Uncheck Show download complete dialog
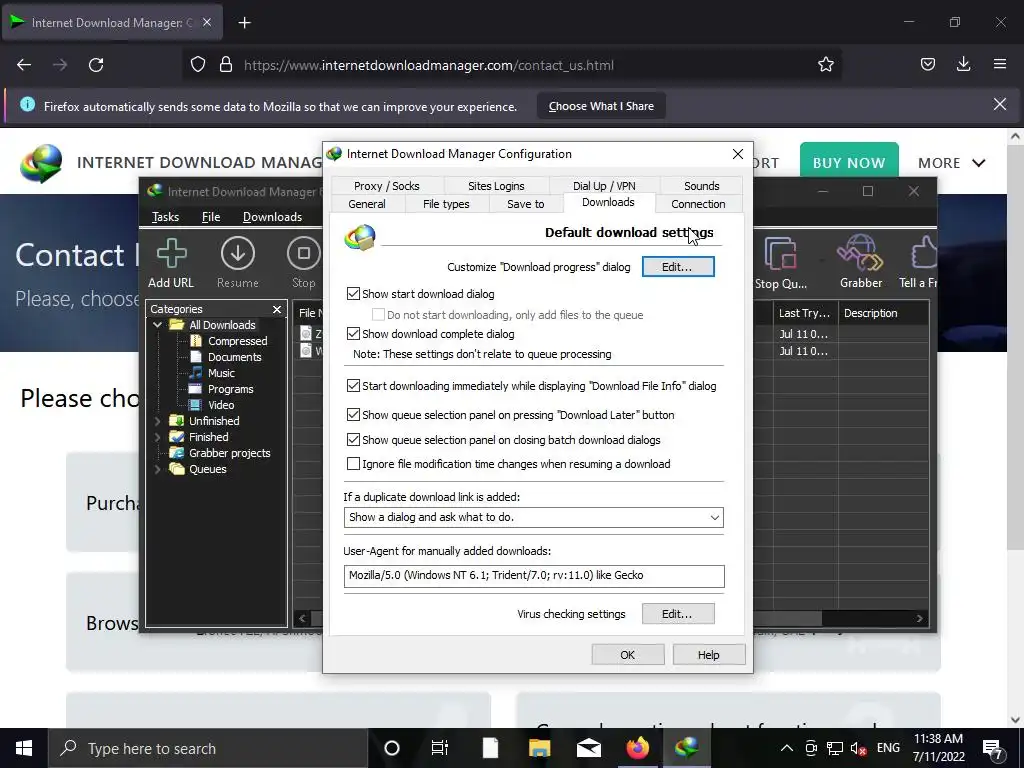 353,334
